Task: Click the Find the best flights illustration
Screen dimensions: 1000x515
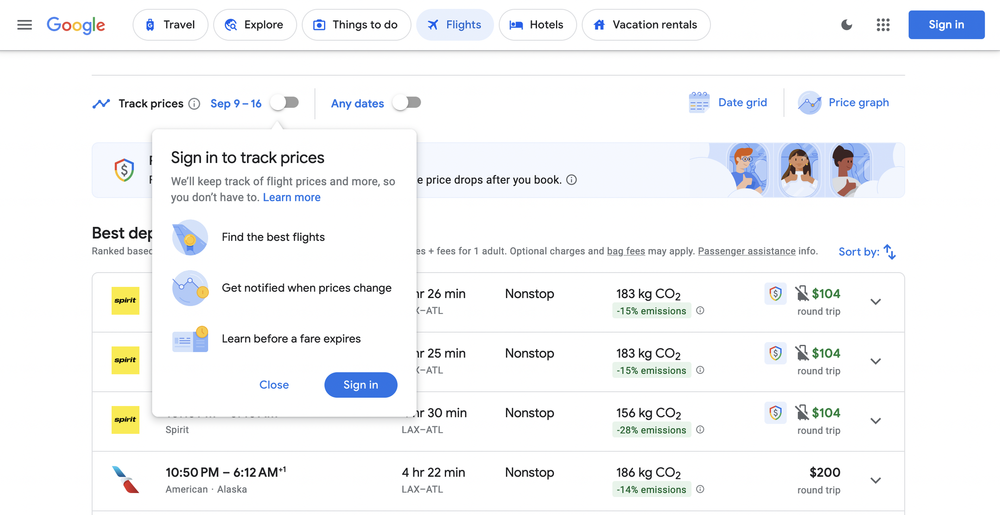Action: (190, 237)
